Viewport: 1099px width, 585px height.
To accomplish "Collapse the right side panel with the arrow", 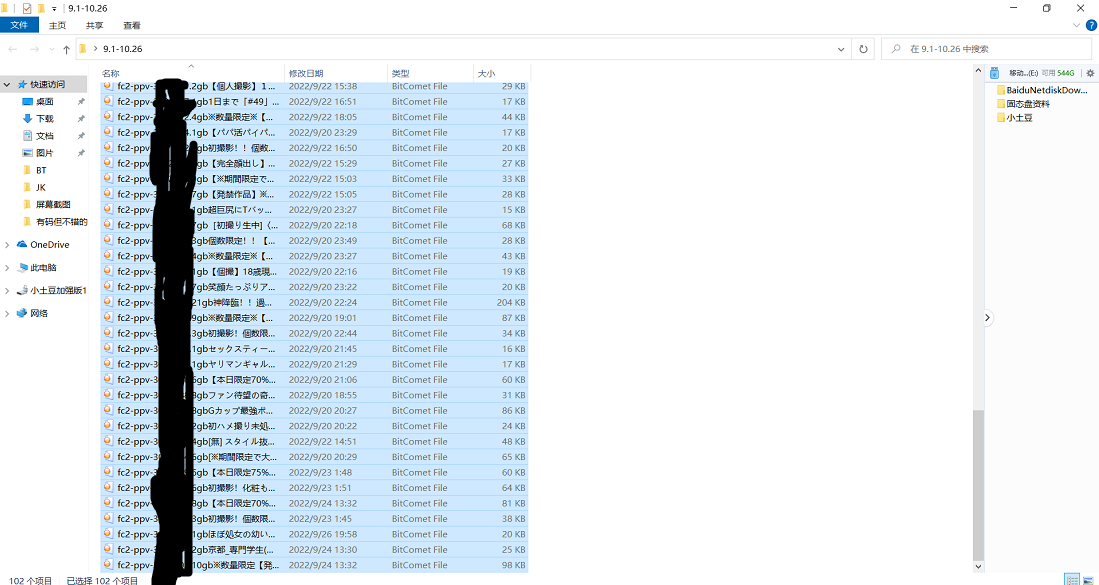I will point(988,317).
